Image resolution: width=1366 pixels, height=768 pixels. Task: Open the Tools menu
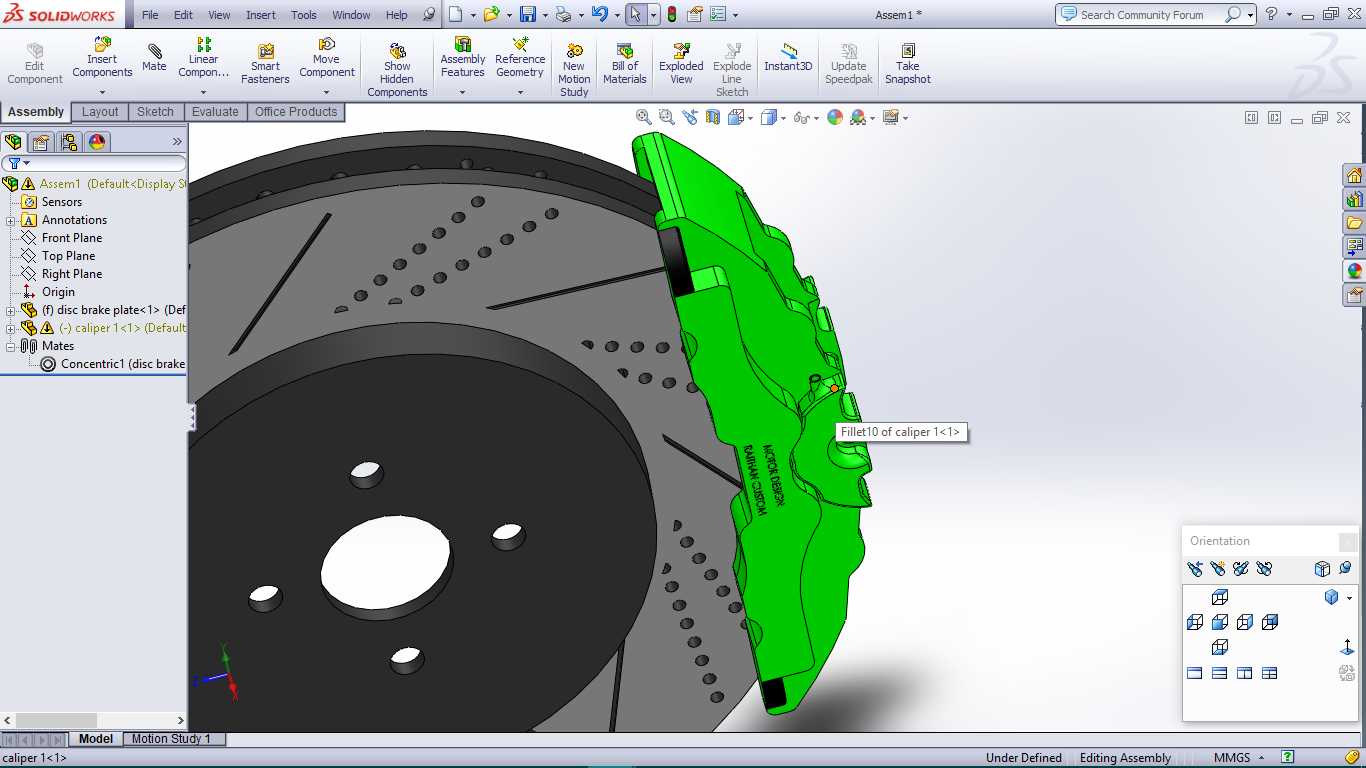[304, 15]
